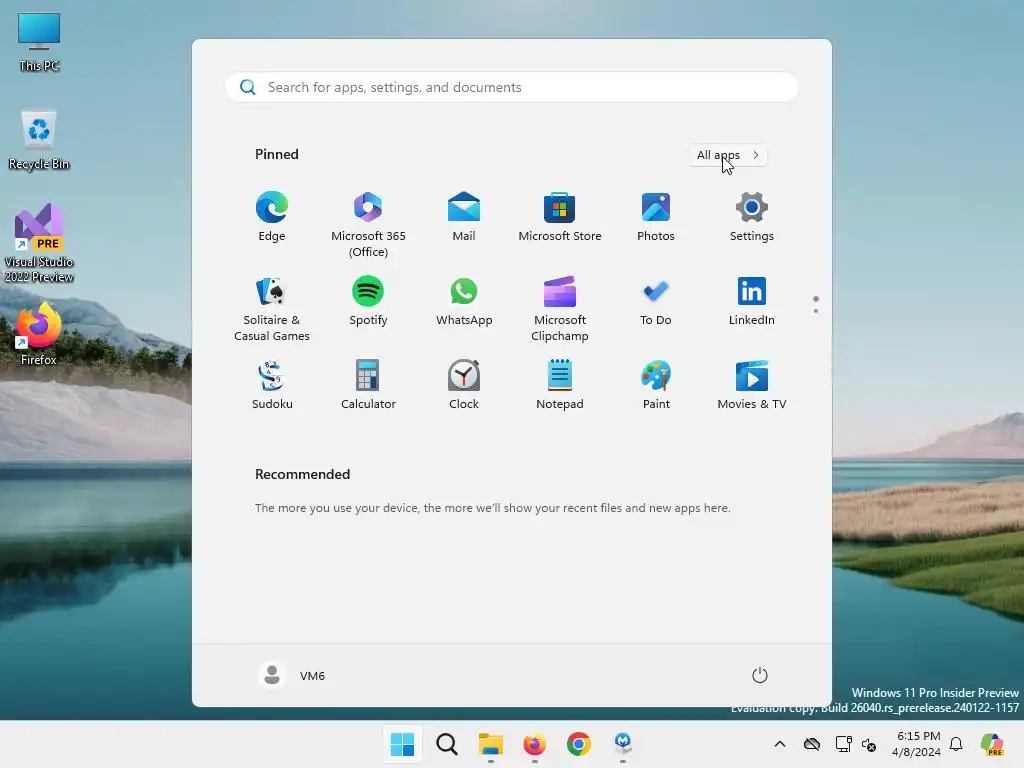This screenshot has width=1024, height=768.
Task: Open Microsoft Clipchamp
Action: [x=560, y=308]
